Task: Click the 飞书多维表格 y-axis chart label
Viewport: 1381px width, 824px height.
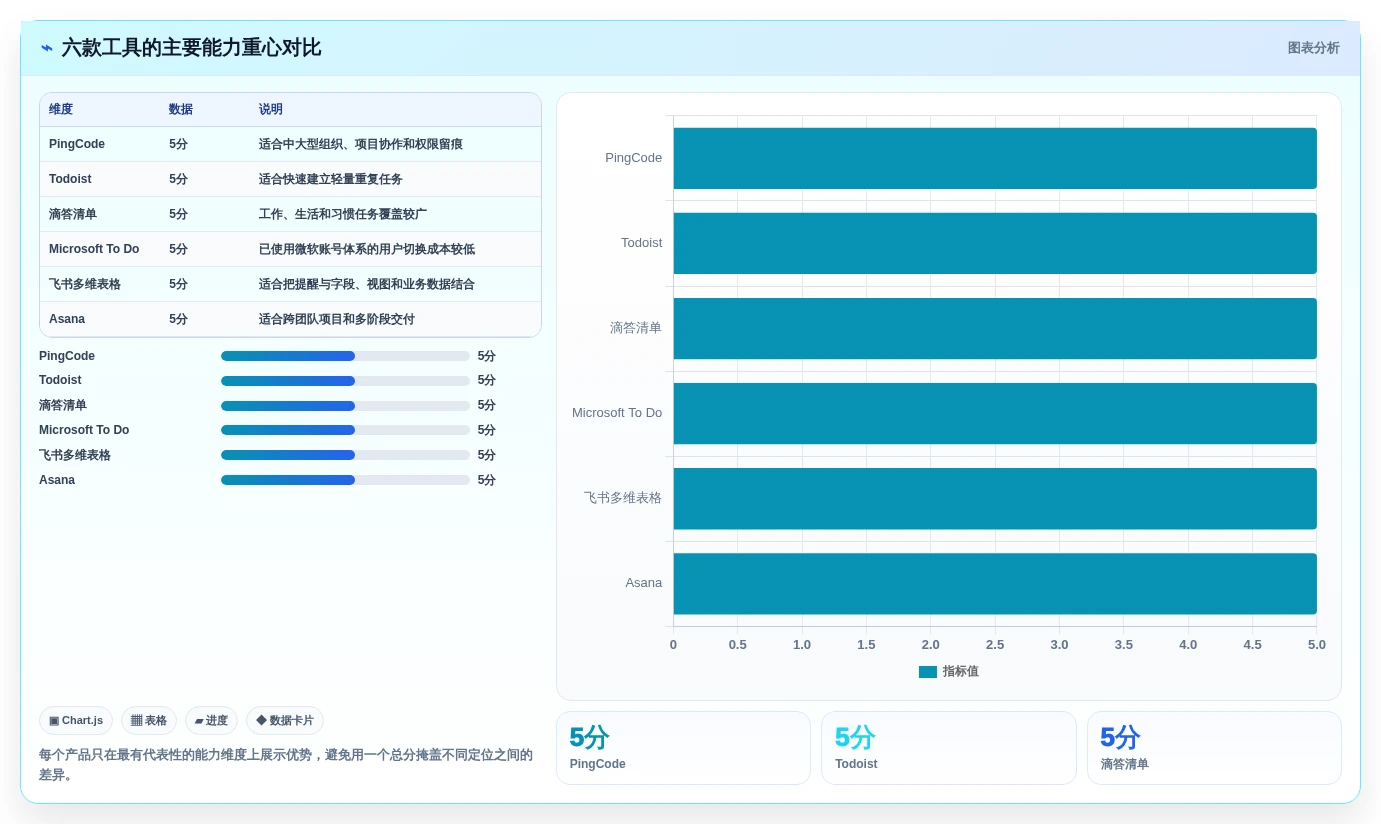Action: click(x=623, y=498)
